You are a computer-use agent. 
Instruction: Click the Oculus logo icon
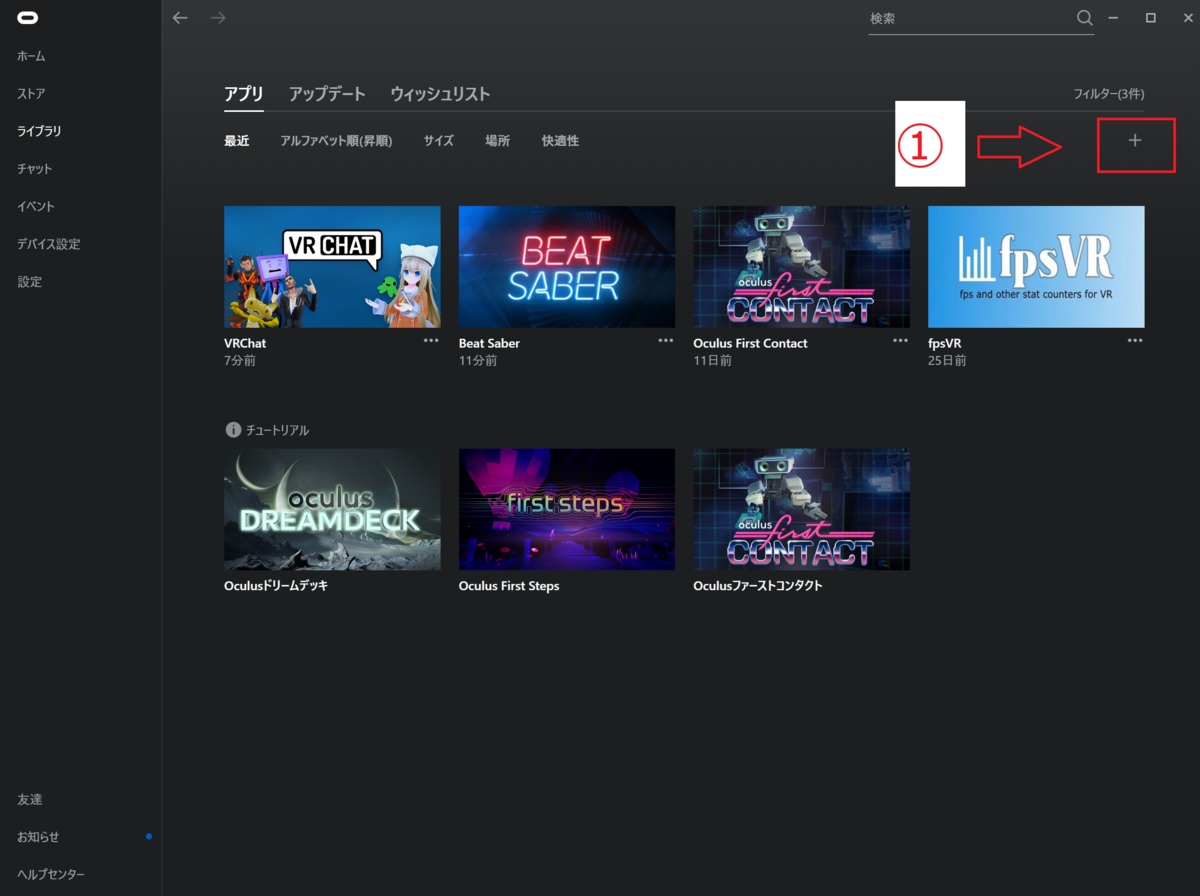[x=29, y=18]
